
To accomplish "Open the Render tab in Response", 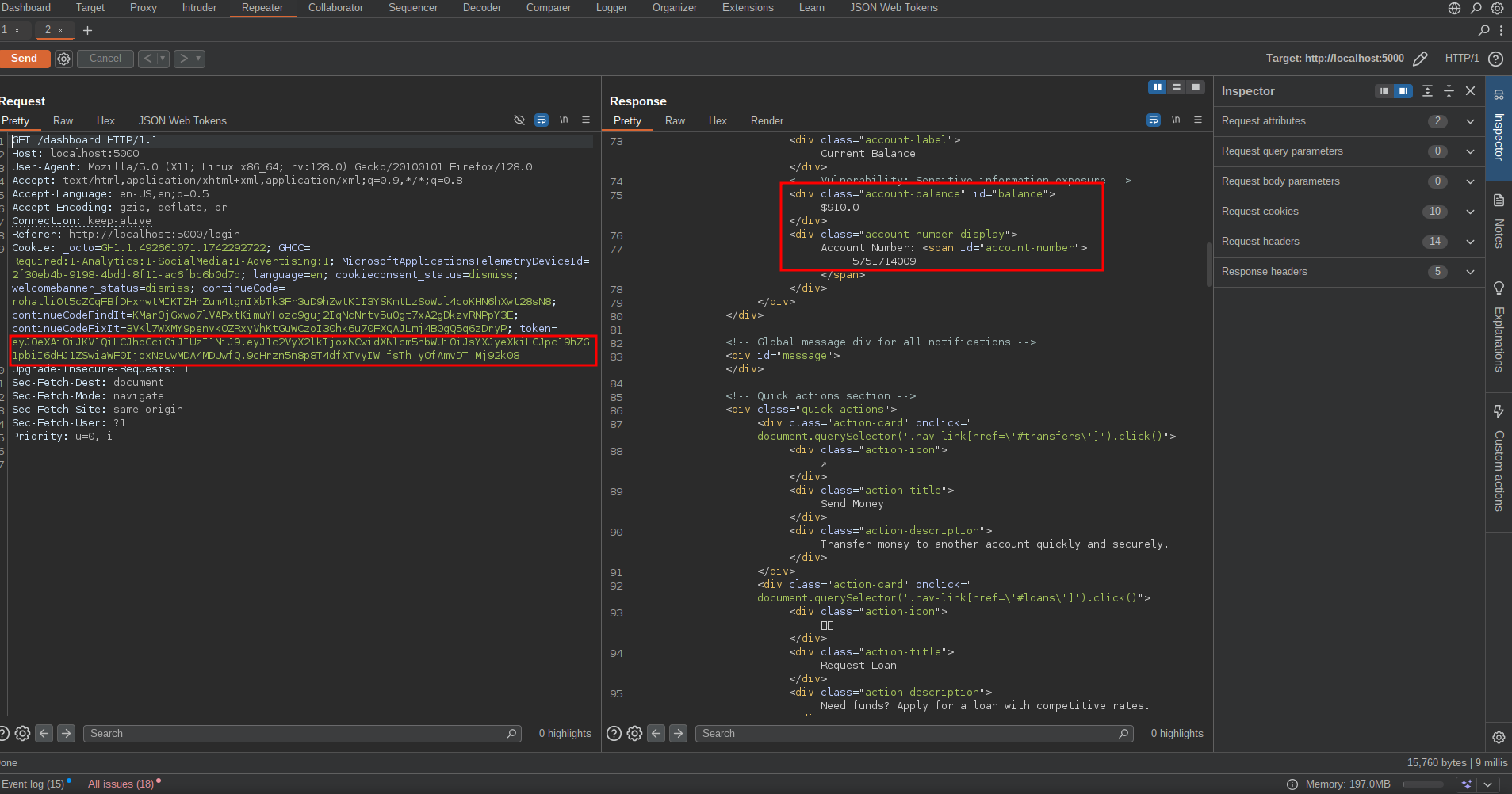I will (x=767, y=120).
